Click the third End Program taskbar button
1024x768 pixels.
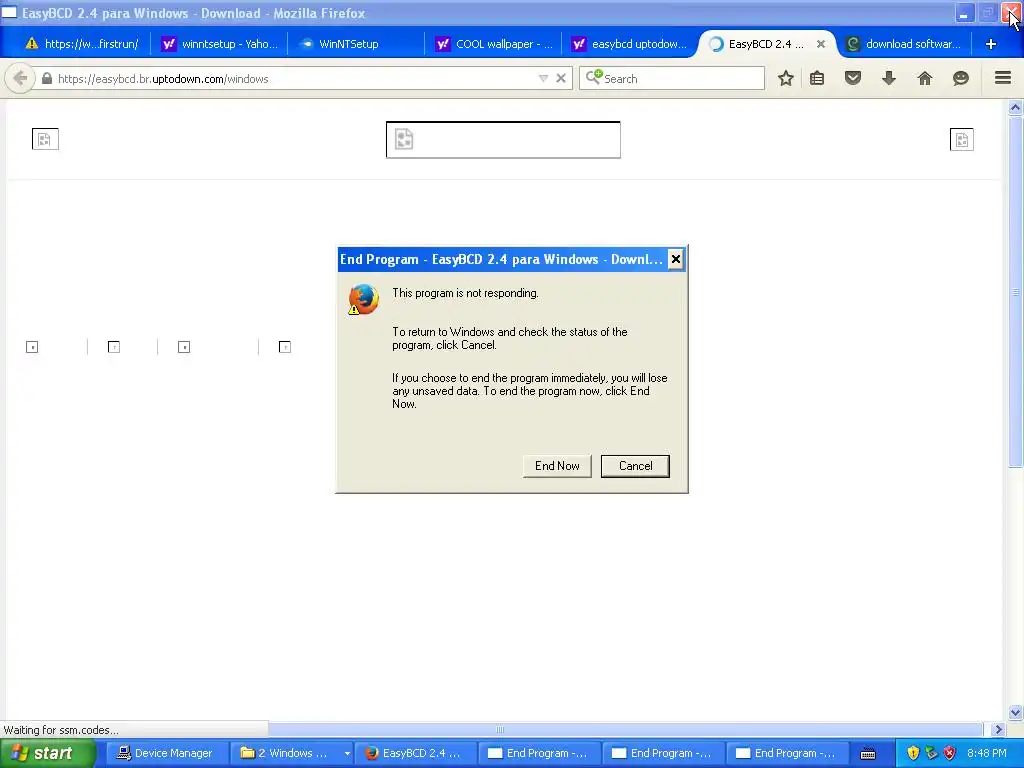click(786, 753)
